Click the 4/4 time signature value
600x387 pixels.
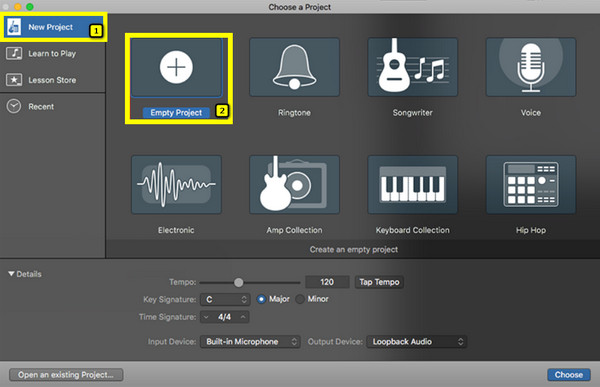pos(225,317)
